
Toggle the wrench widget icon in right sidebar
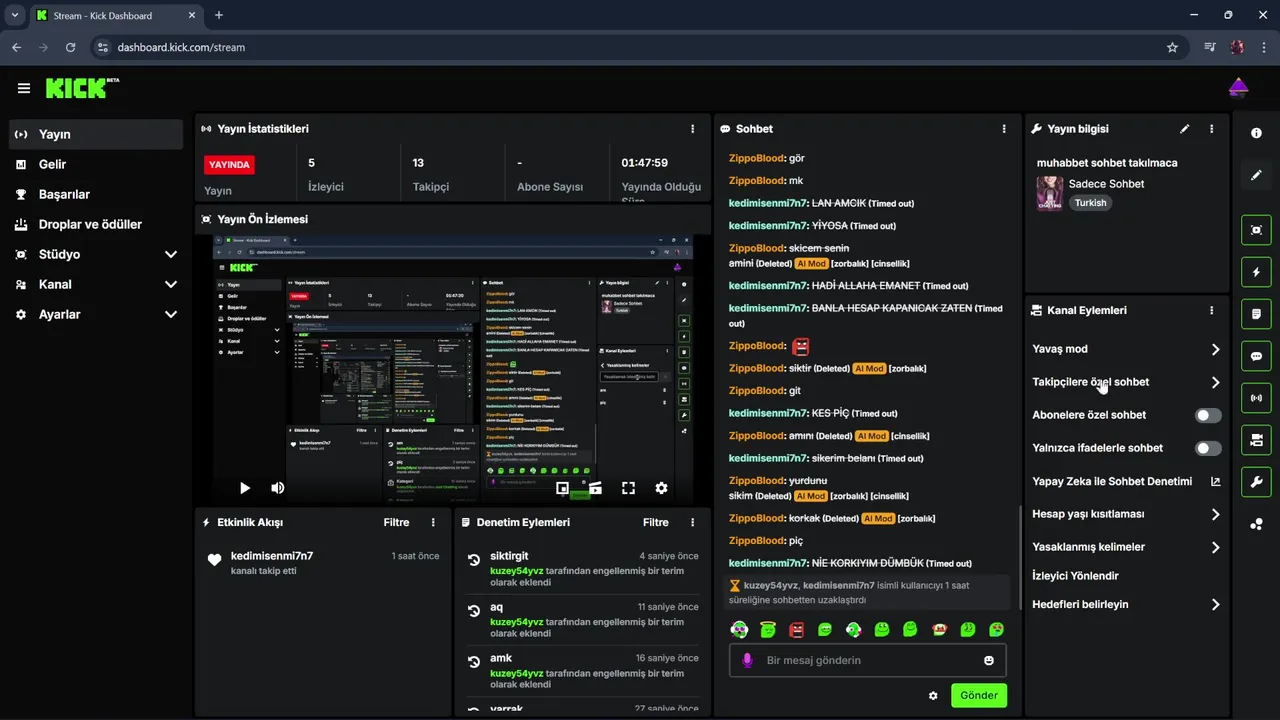pyautogui.click(x=1256, y=482)
